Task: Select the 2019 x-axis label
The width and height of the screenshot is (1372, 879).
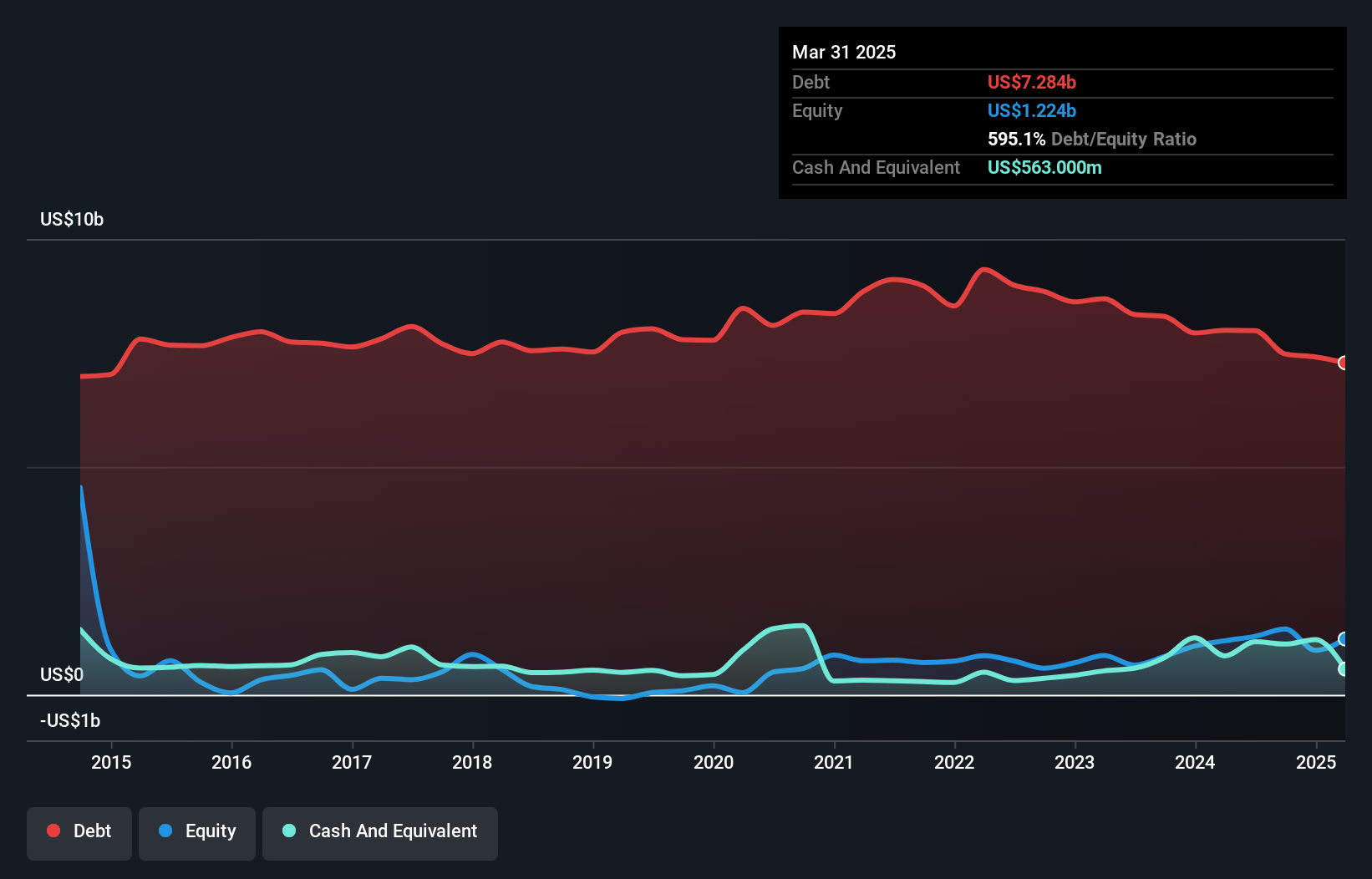Action: (x=592, y=762)
